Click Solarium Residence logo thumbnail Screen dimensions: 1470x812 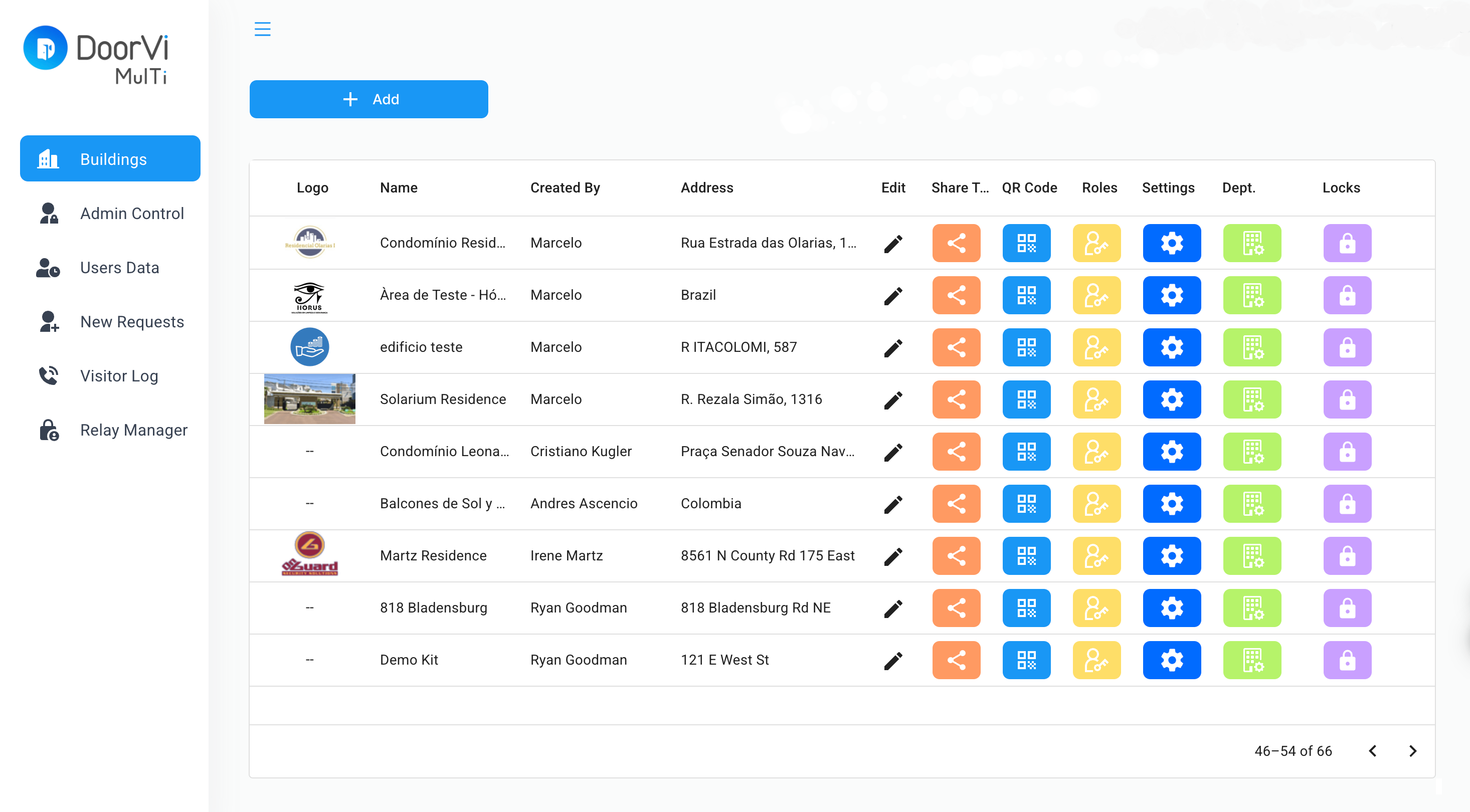(x=309, y=399)
